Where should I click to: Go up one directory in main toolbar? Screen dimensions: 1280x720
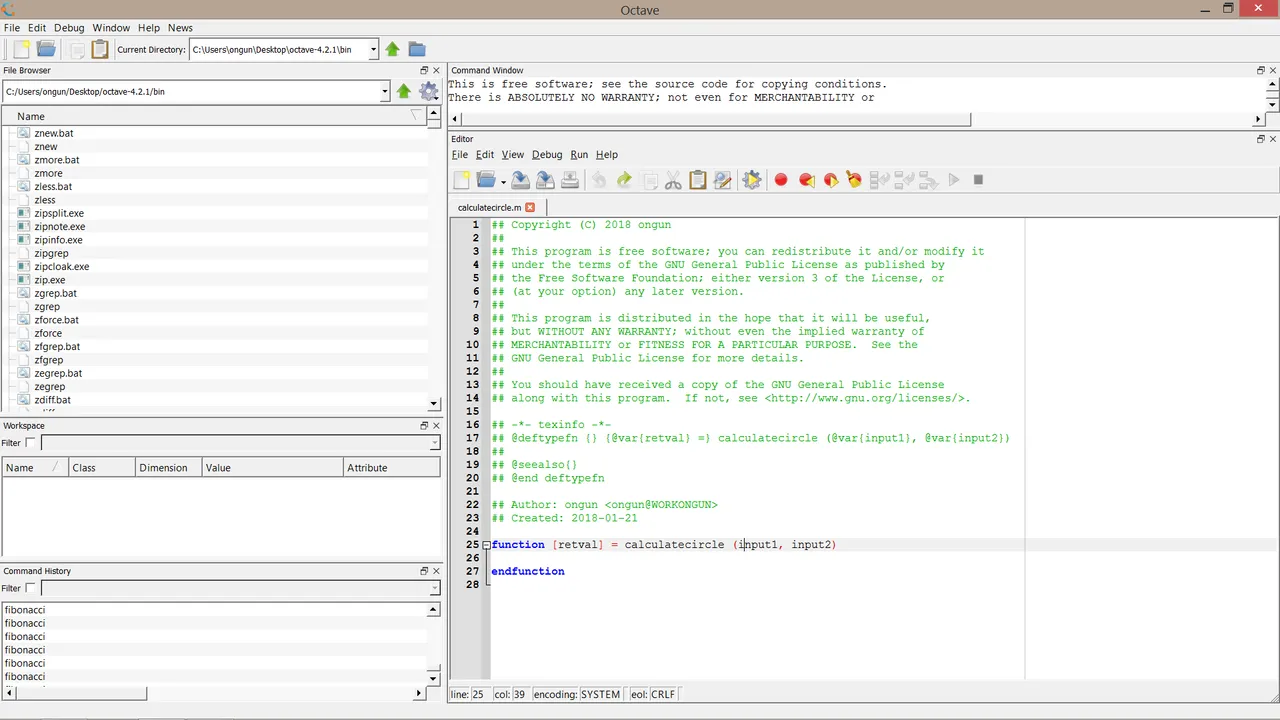(392, 49)
